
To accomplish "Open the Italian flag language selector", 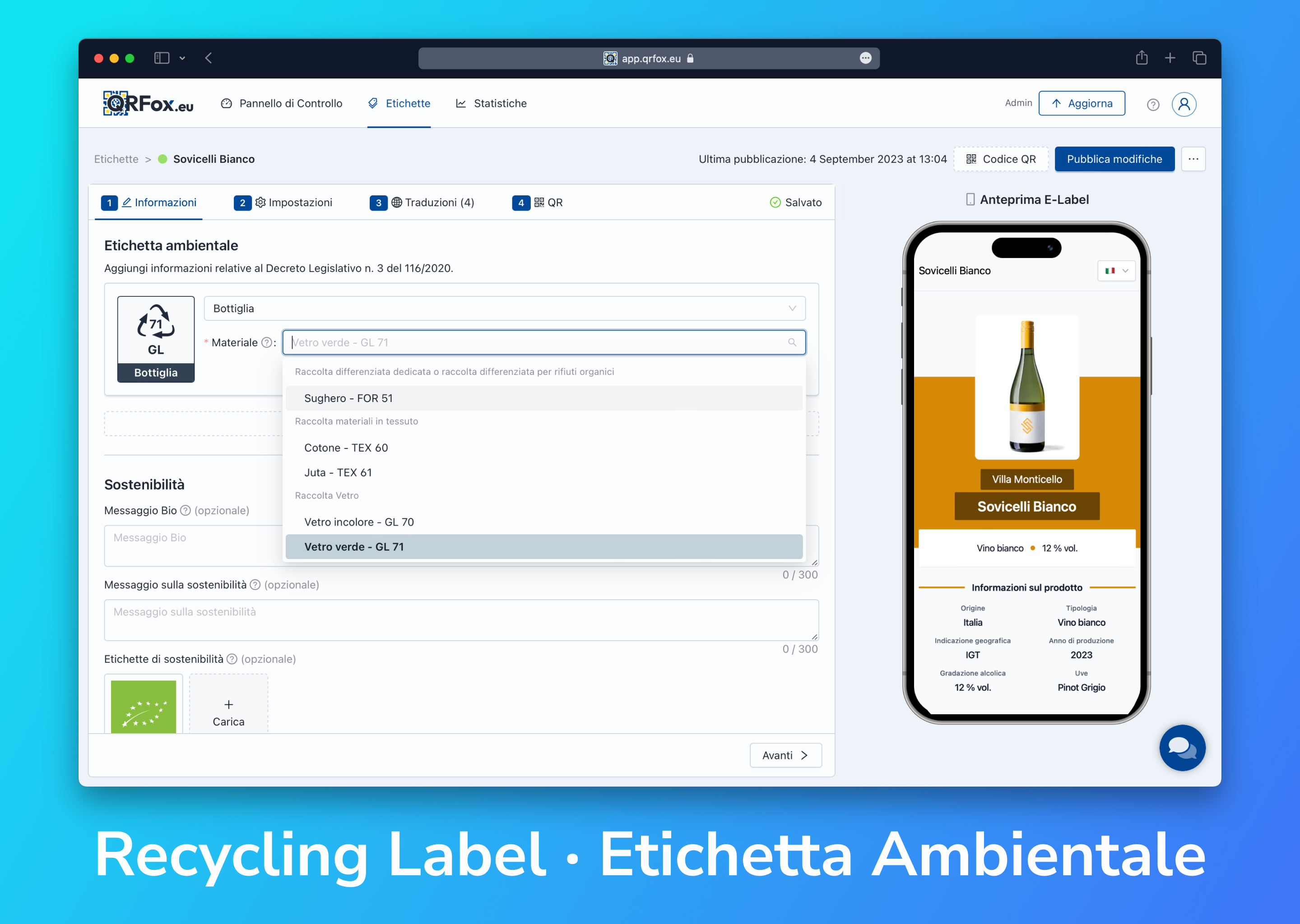I will click(x=1115, y=271).
